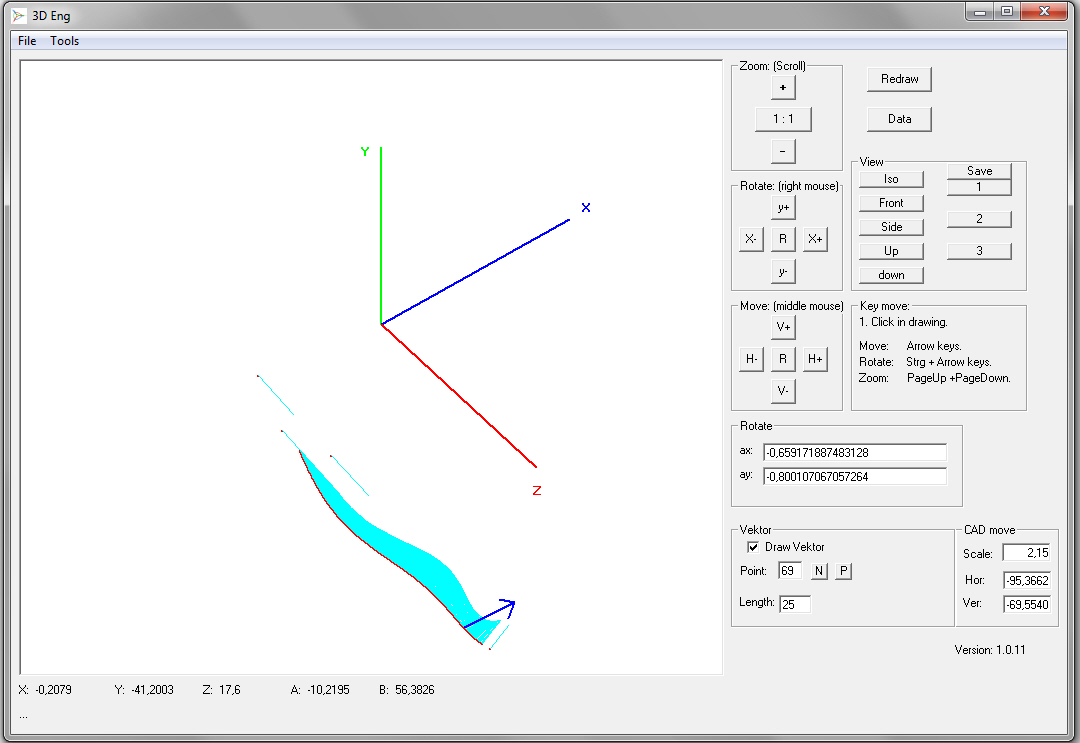Click the CAD move Scale field

coord(1026,553)
